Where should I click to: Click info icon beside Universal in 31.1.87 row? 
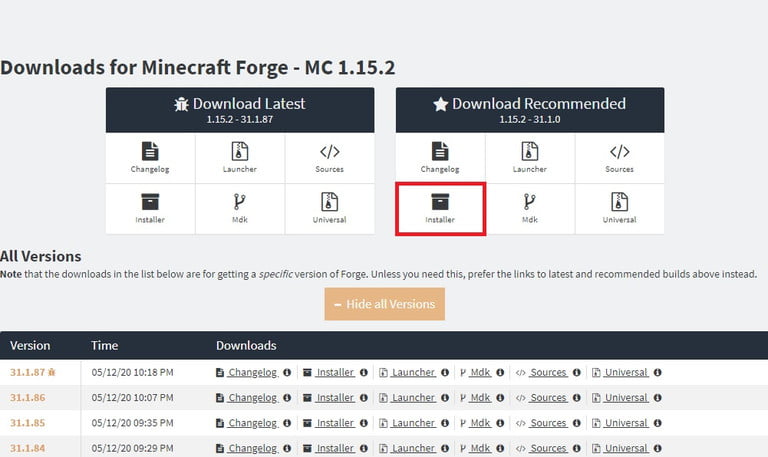pyautogui.click(x=658, y=373)
